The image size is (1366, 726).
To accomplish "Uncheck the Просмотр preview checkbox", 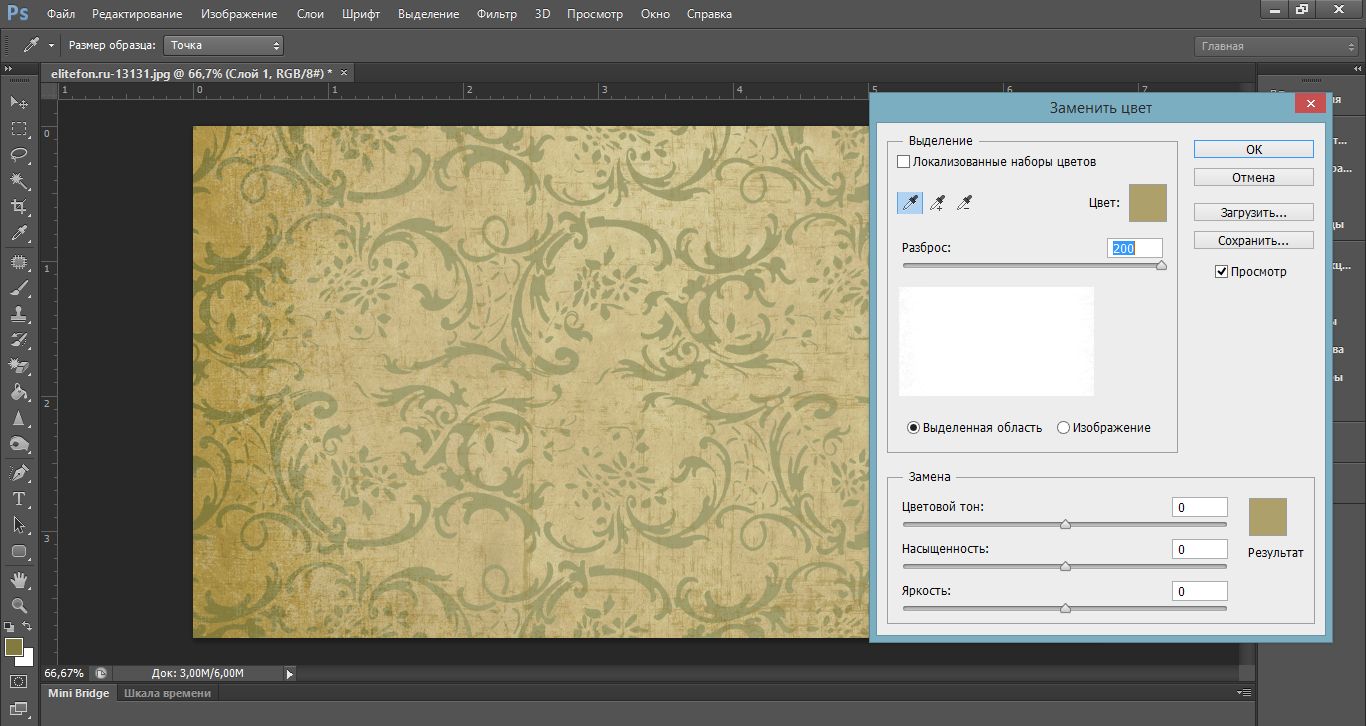I will pos(1221,271).
